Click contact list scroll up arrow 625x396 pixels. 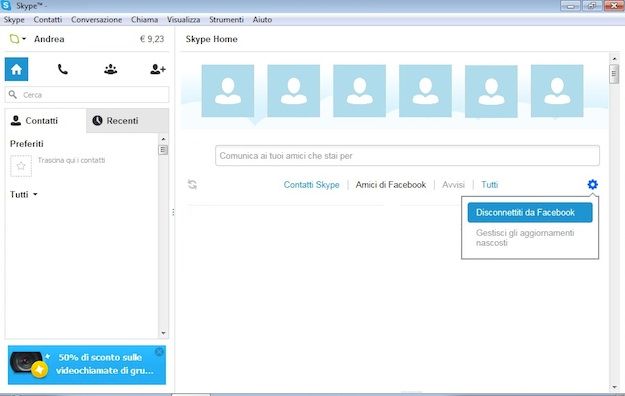click(x=163, y=139)
